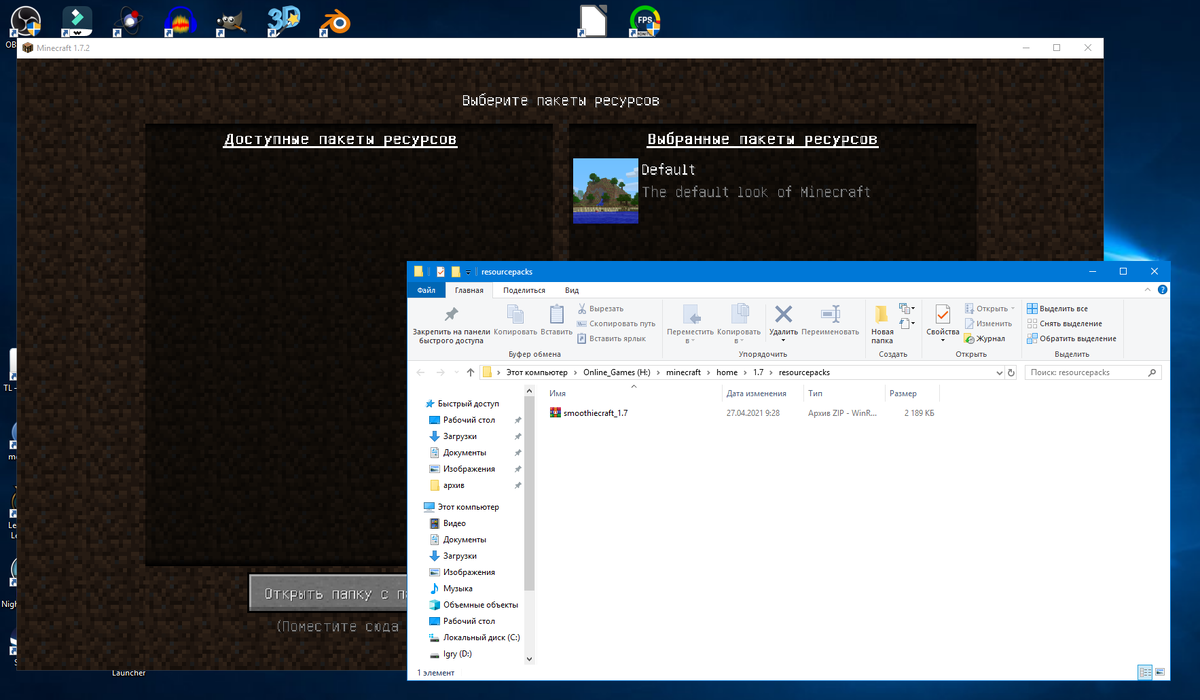Image resolution: width=1200 pixels, height=700 pixels.
Task: Open new item dropdown in Создать group
Action: coord(906,309)
